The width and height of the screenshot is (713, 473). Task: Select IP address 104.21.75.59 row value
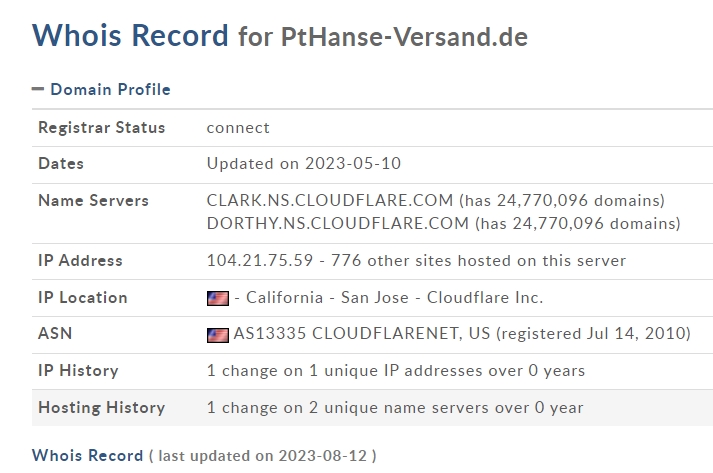(x=416, y=261)
